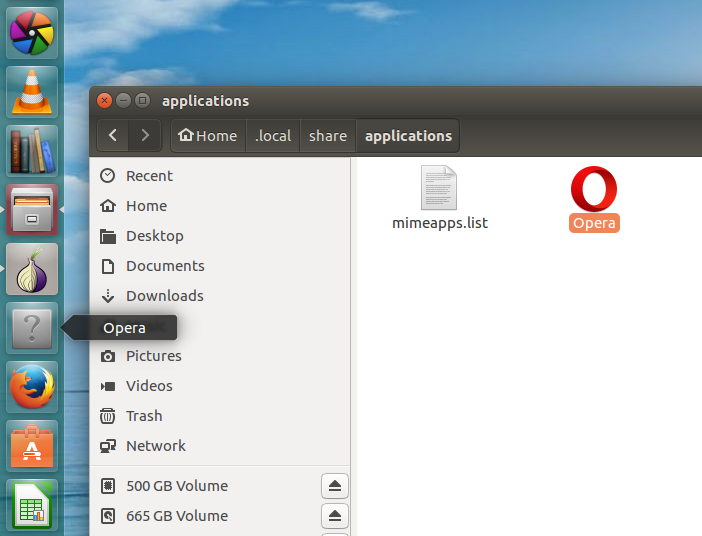Eject the 500 GB Volume
The image size is (702, 536).
point(335,486)
